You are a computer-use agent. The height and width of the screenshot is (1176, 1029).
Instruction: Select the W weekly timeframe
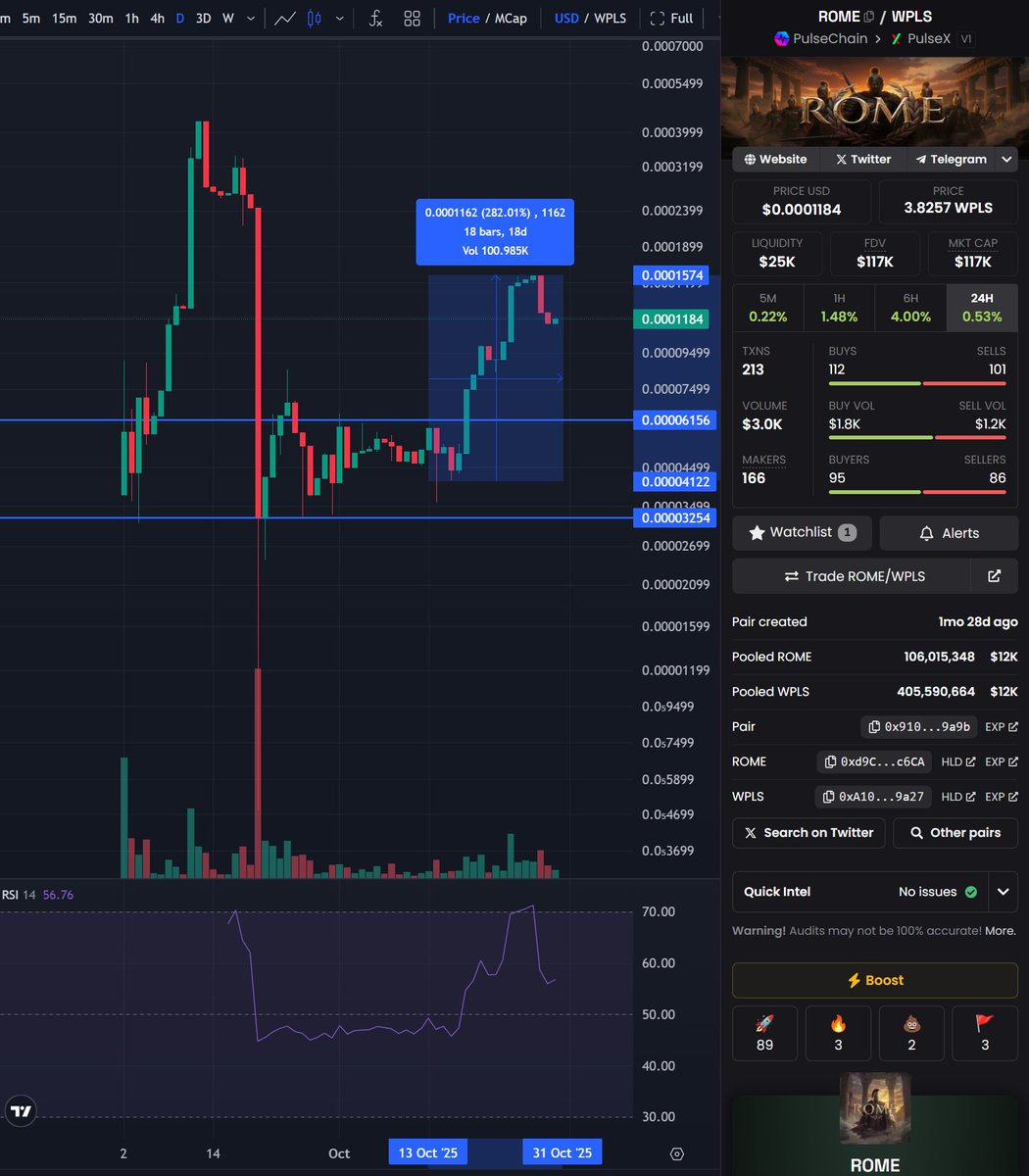(x=228, y=18)
